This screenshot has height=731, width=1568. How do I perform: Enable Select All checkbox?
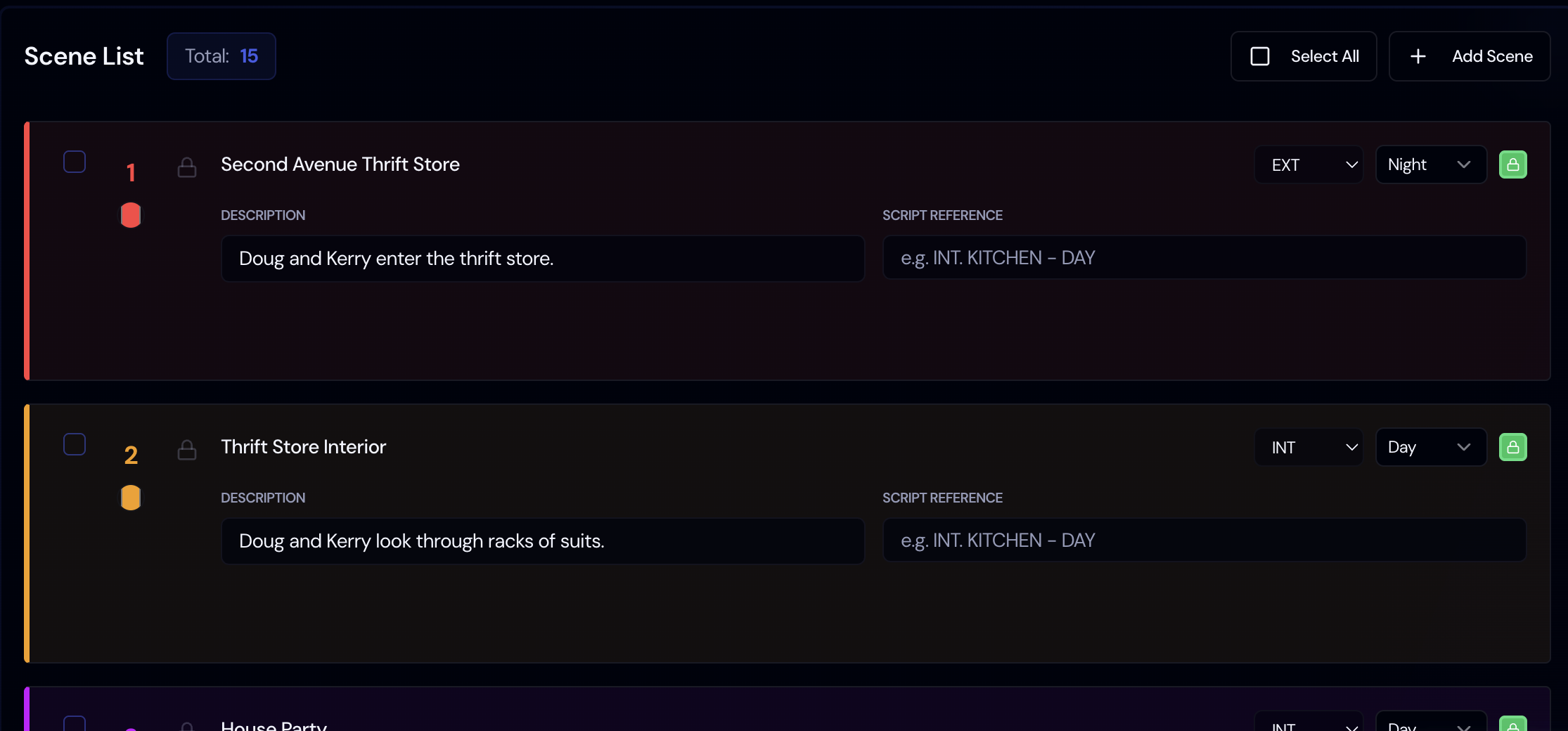tap(1260, 56)
